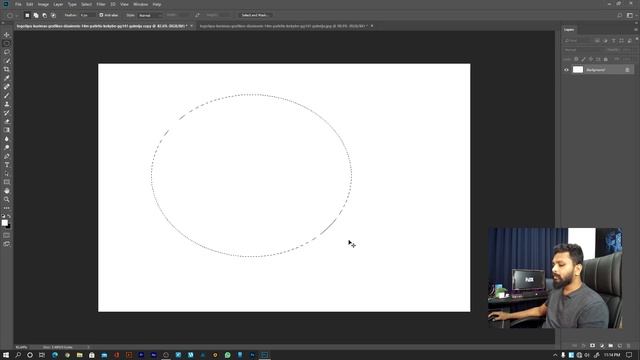The height and width of the screenshot is (360, 640).
Task: Select the Horizontal Type tool
Action: [7, 165]
